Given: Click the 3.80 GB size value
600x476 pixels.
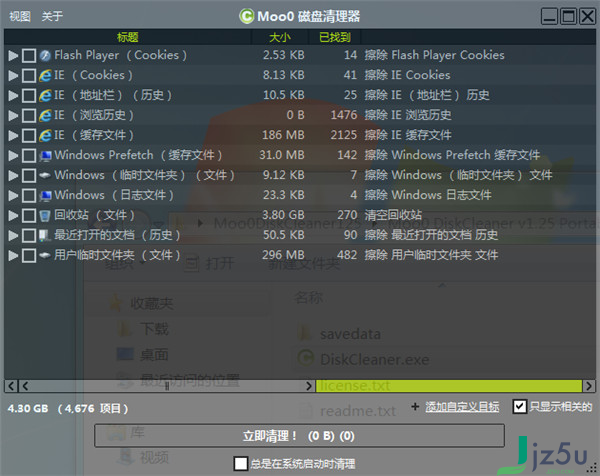Looking at the screenshot, I should click(283, 215).
